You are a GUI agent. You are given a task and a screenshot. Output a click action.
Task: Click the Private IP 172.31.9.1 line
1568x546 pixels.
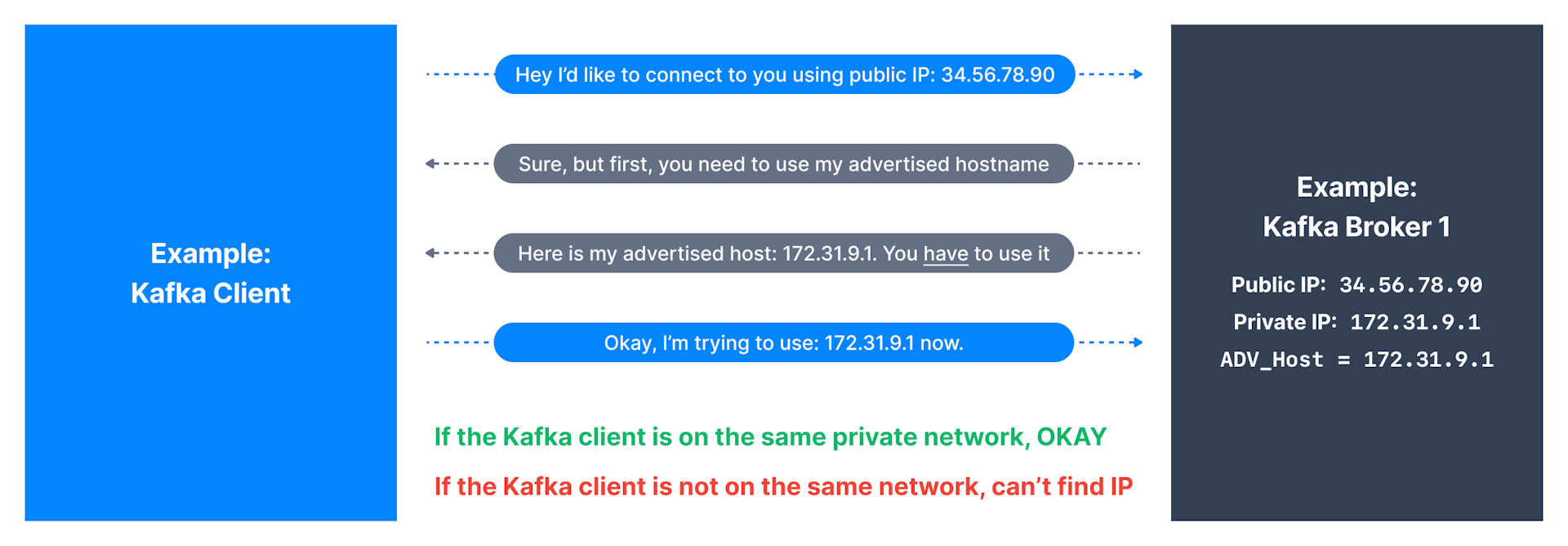click(1356, 322)
